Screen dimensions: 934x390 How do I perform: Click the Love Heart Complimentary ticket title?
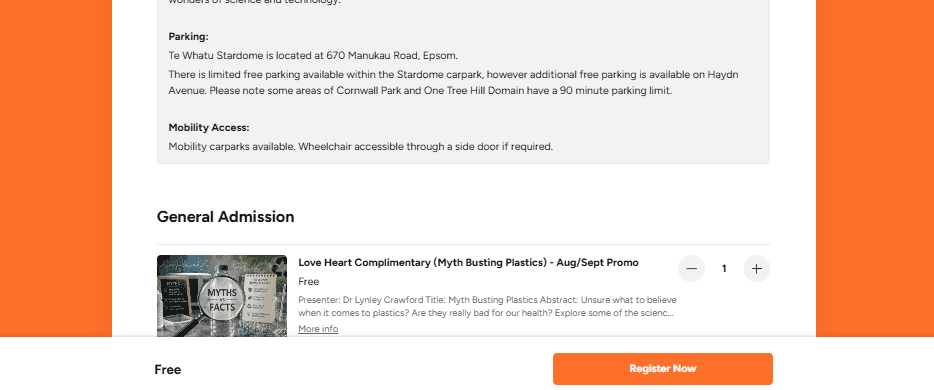pos(468,263)
